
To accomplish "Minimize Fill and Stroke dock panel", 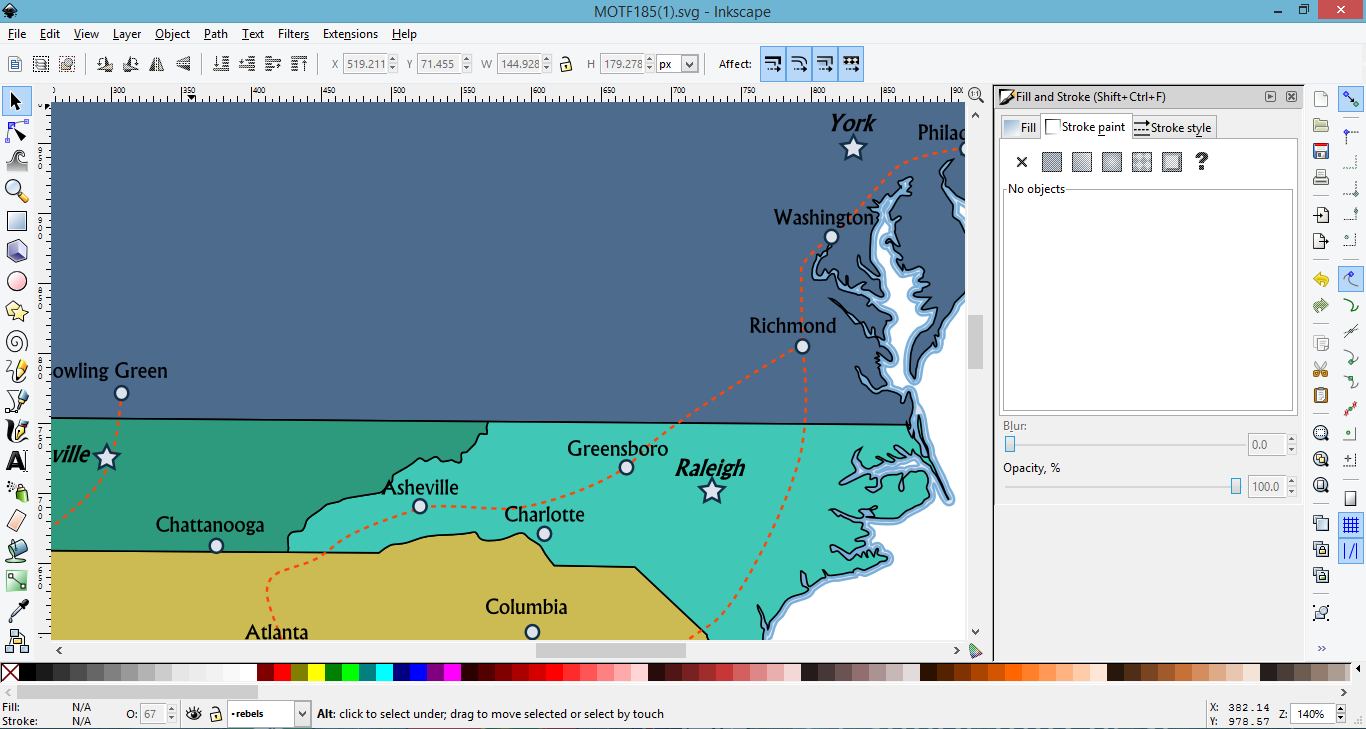I will click(1270, 97).
